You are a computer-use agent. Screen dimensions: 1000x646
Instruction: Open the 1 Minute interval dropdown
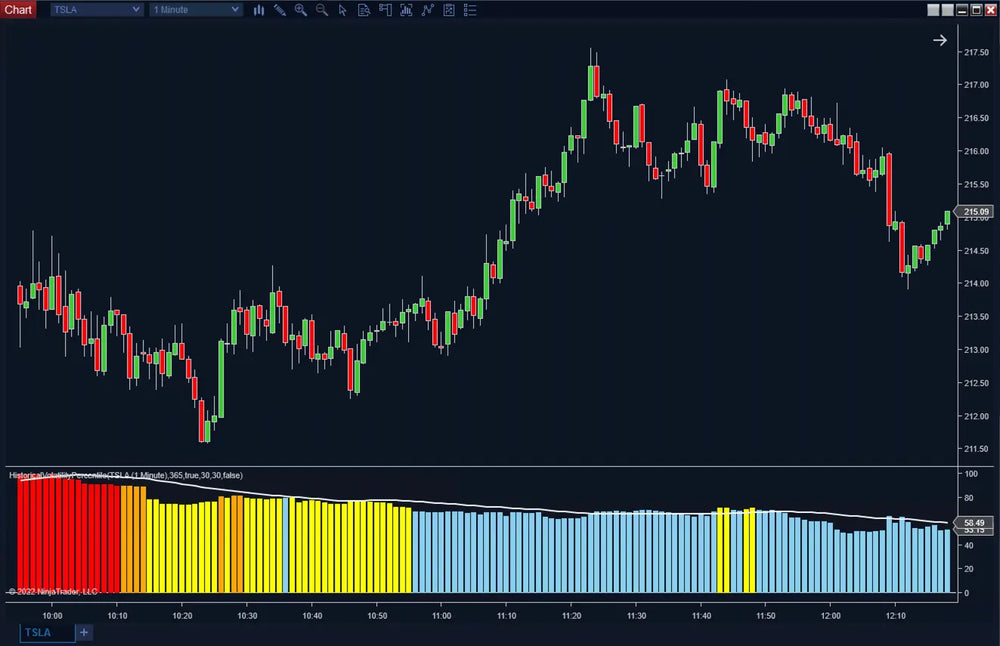(194, 9)
